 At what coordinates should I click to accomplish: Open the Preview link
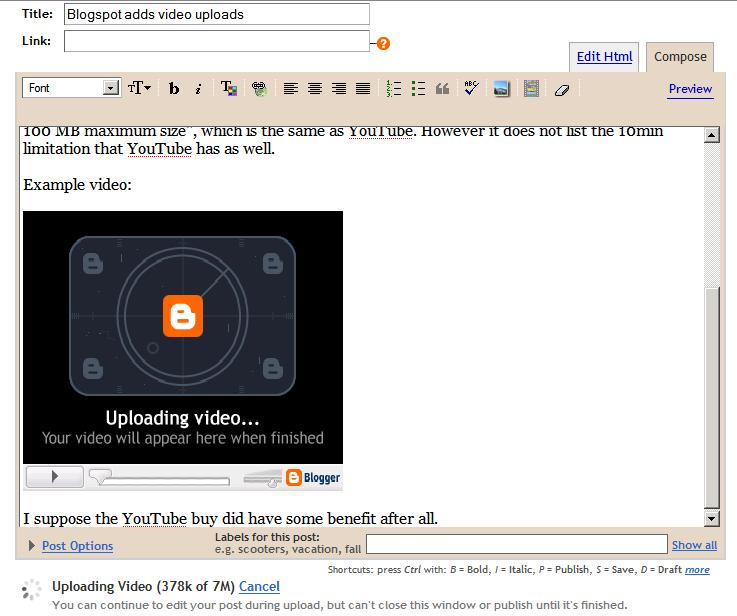(690, 89)
